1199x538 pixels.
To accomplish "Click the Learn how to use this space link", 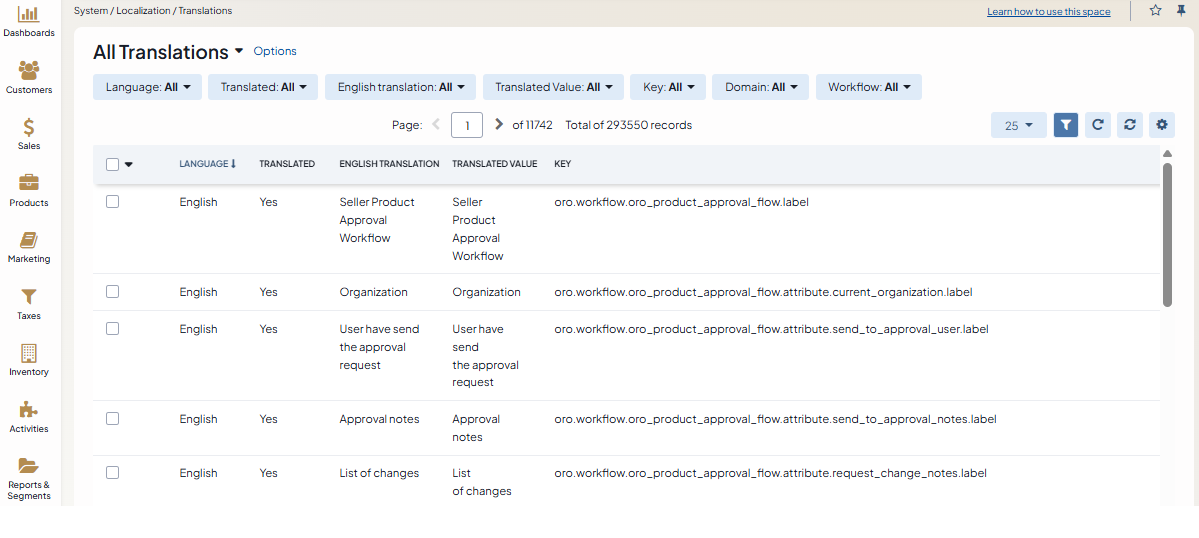I will coord(1048,12).
